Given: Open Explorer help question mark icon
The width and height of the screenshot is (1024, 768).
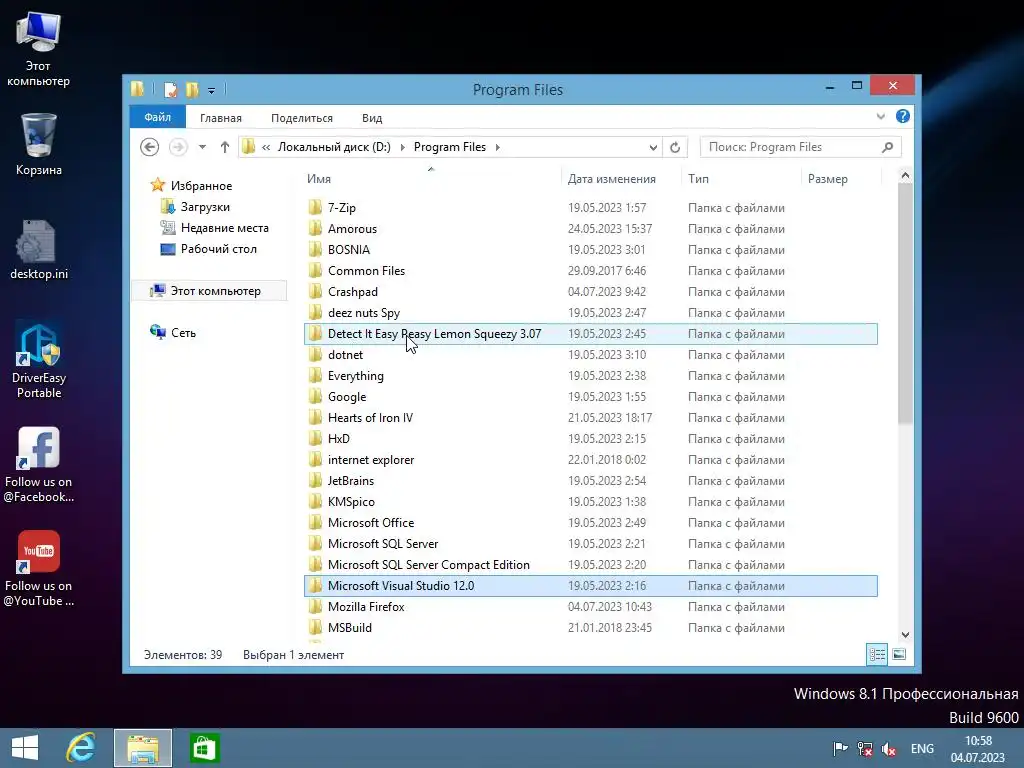Looking at the screenshot, I should pos(903,116).
